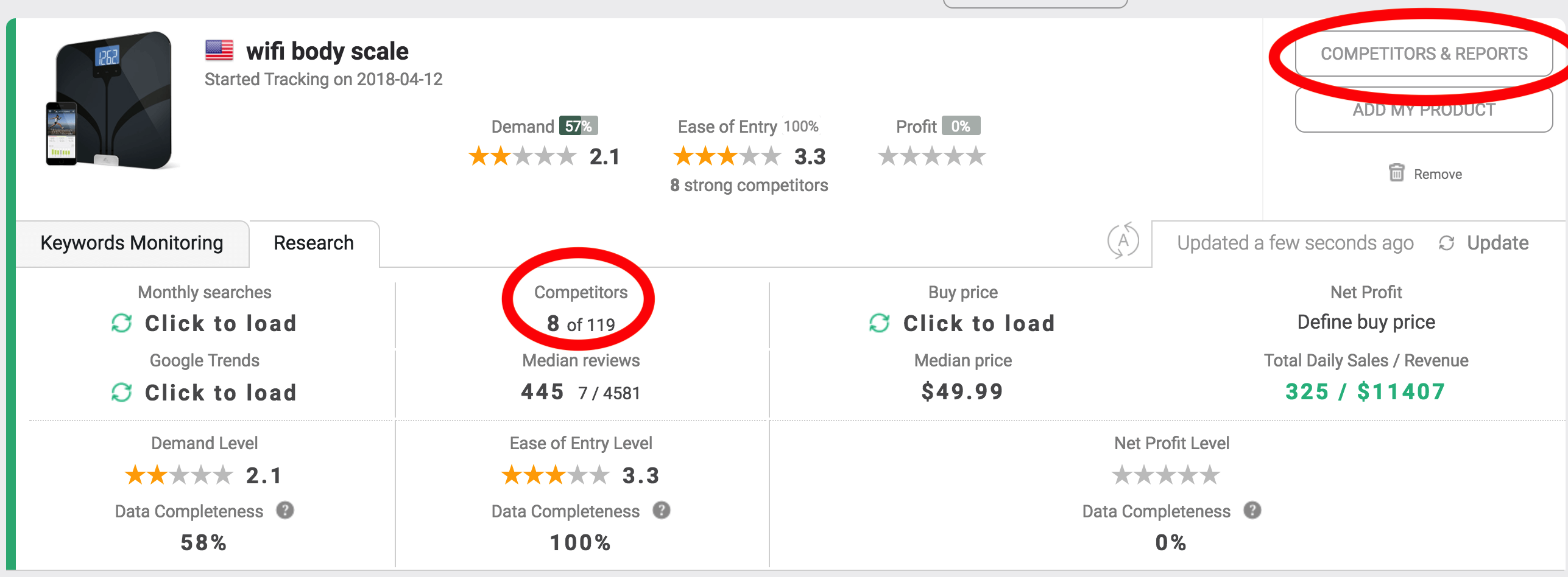This screenshot has width=1568, height=577.
Task: Click the Remove link
Action: coord(1438,174)
